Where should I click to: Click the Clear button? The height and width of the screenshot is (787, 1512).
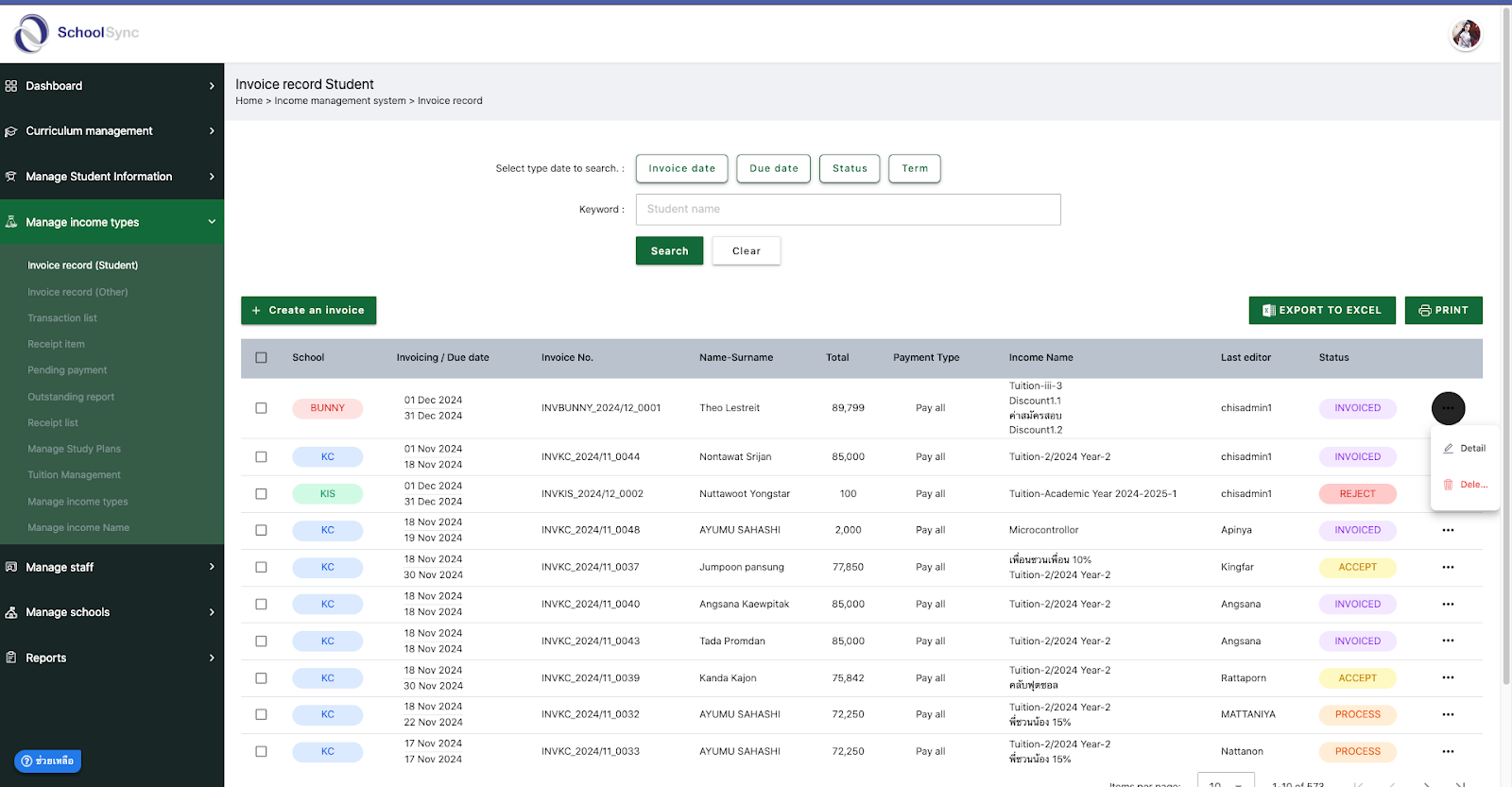click(x=747, y=250)
